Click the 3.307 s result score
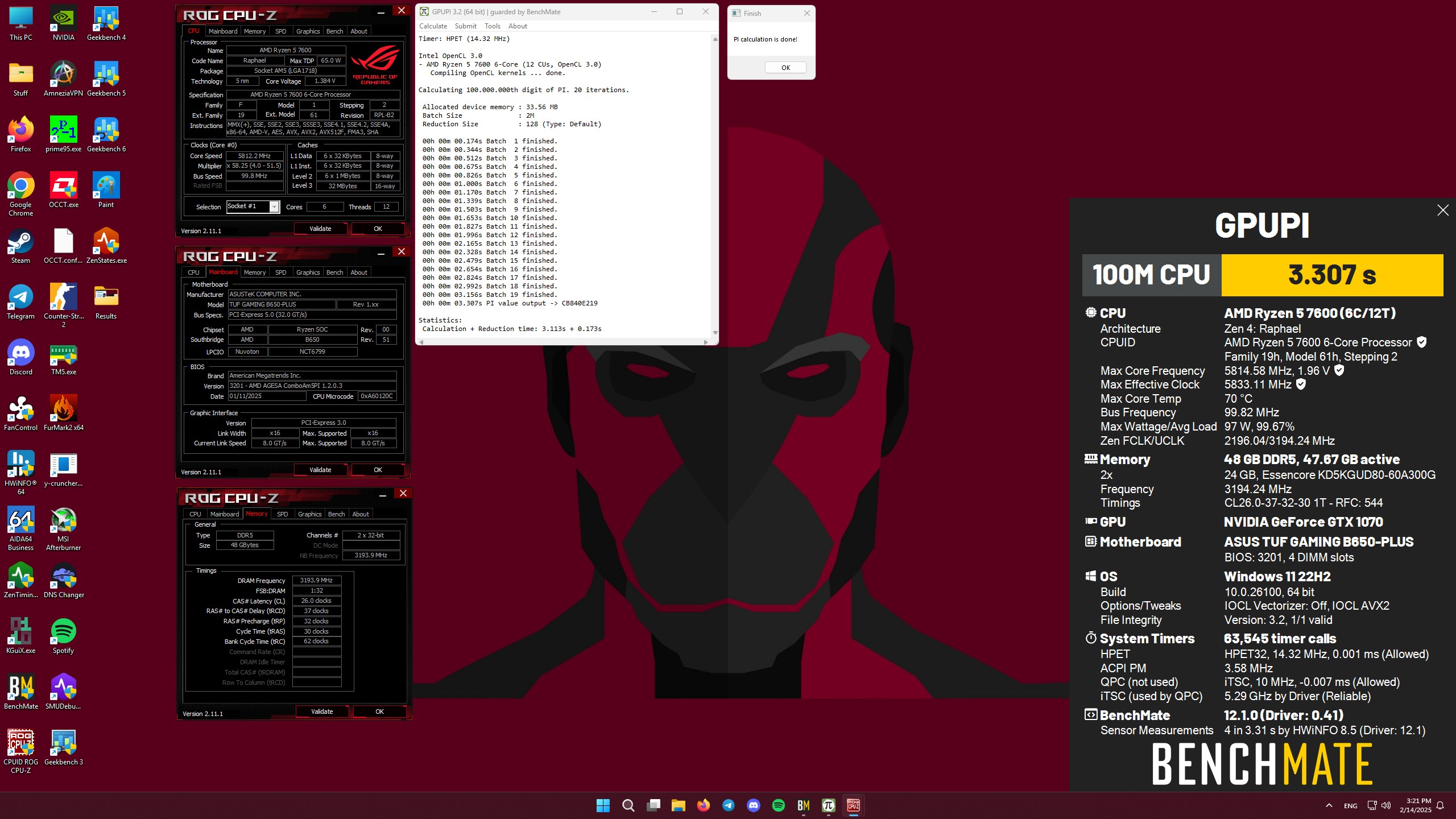 pyautogui.click(x=1332, y=275)
